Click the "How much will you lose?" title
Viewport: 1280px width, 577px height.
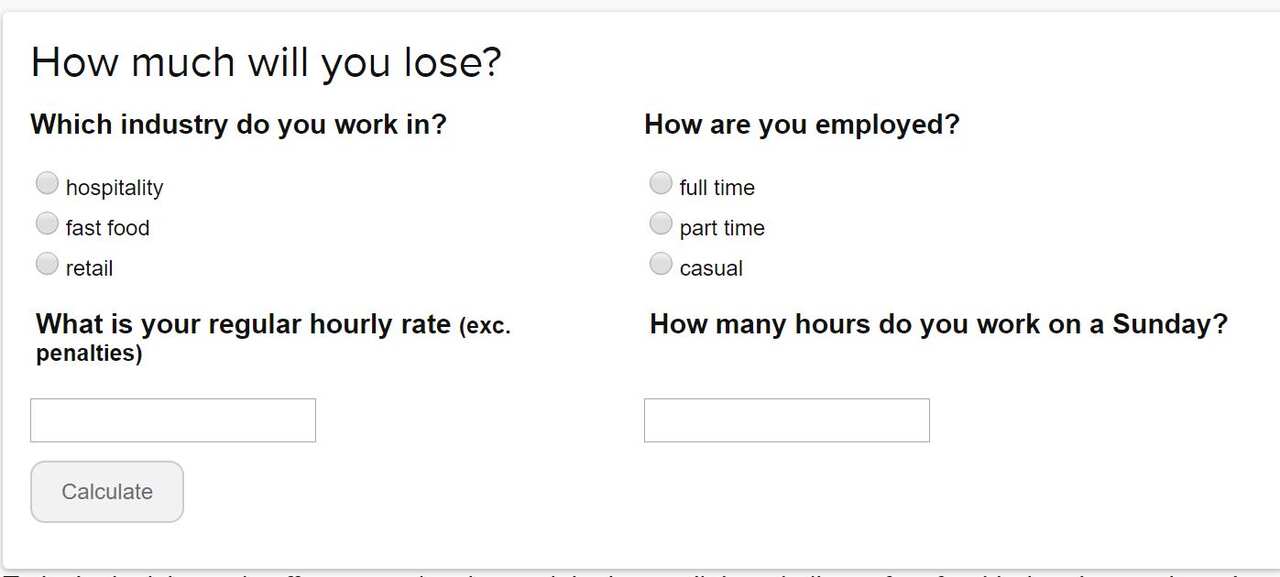click(x=266, y=62)
